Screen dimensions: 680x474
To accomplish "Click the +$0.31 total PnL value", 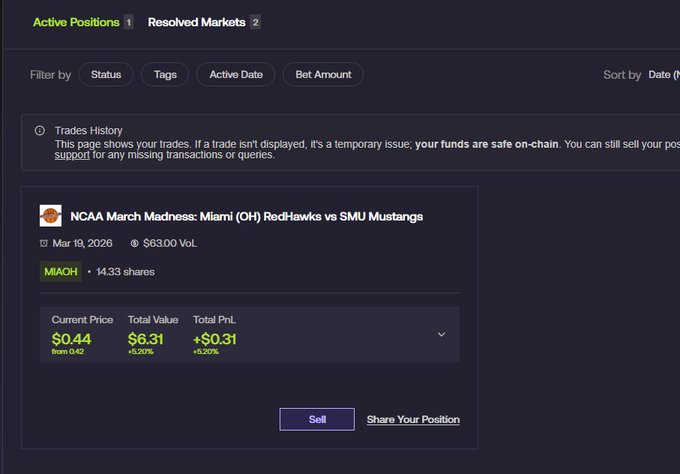I will (x=215, y=339).
